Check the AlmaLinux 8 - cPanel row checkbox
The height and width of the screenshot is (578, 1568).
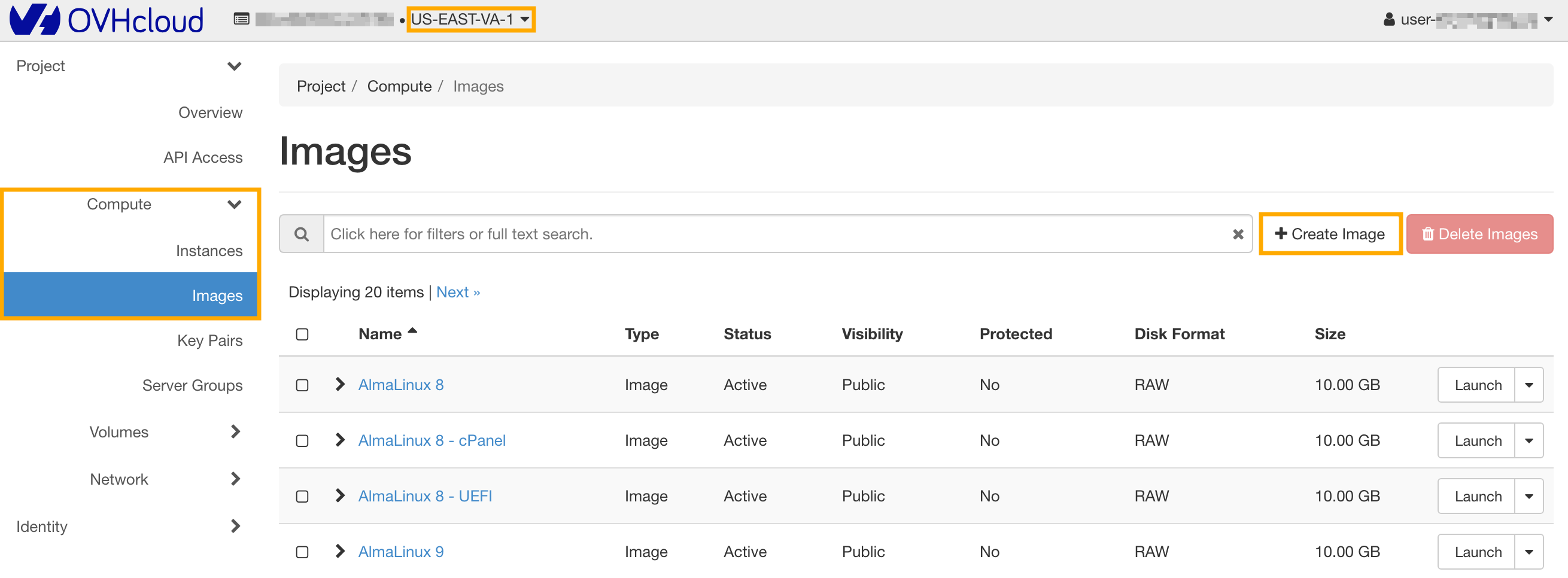coord(302,441)
